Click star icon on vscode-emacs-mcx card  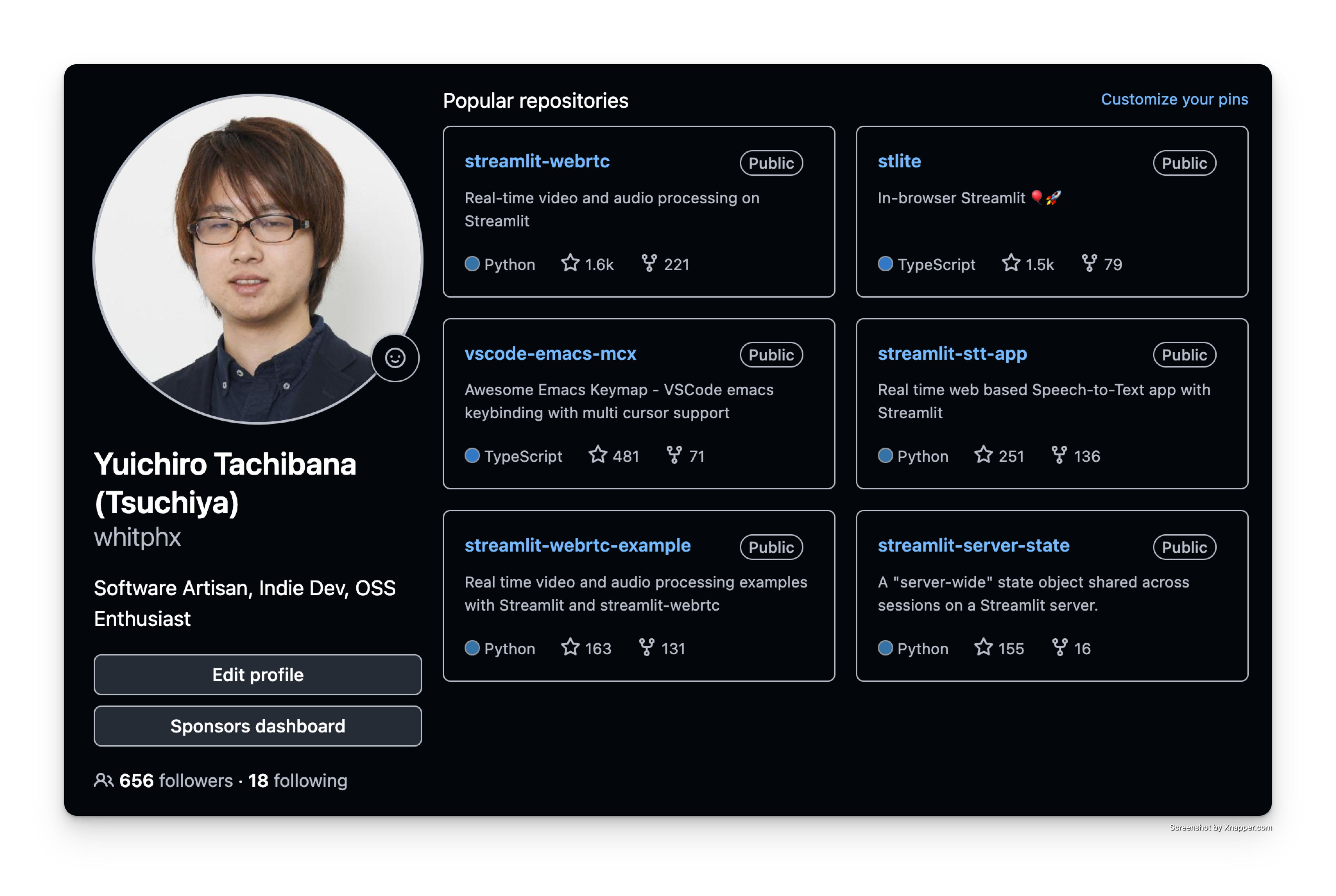[x=597, y=455]
